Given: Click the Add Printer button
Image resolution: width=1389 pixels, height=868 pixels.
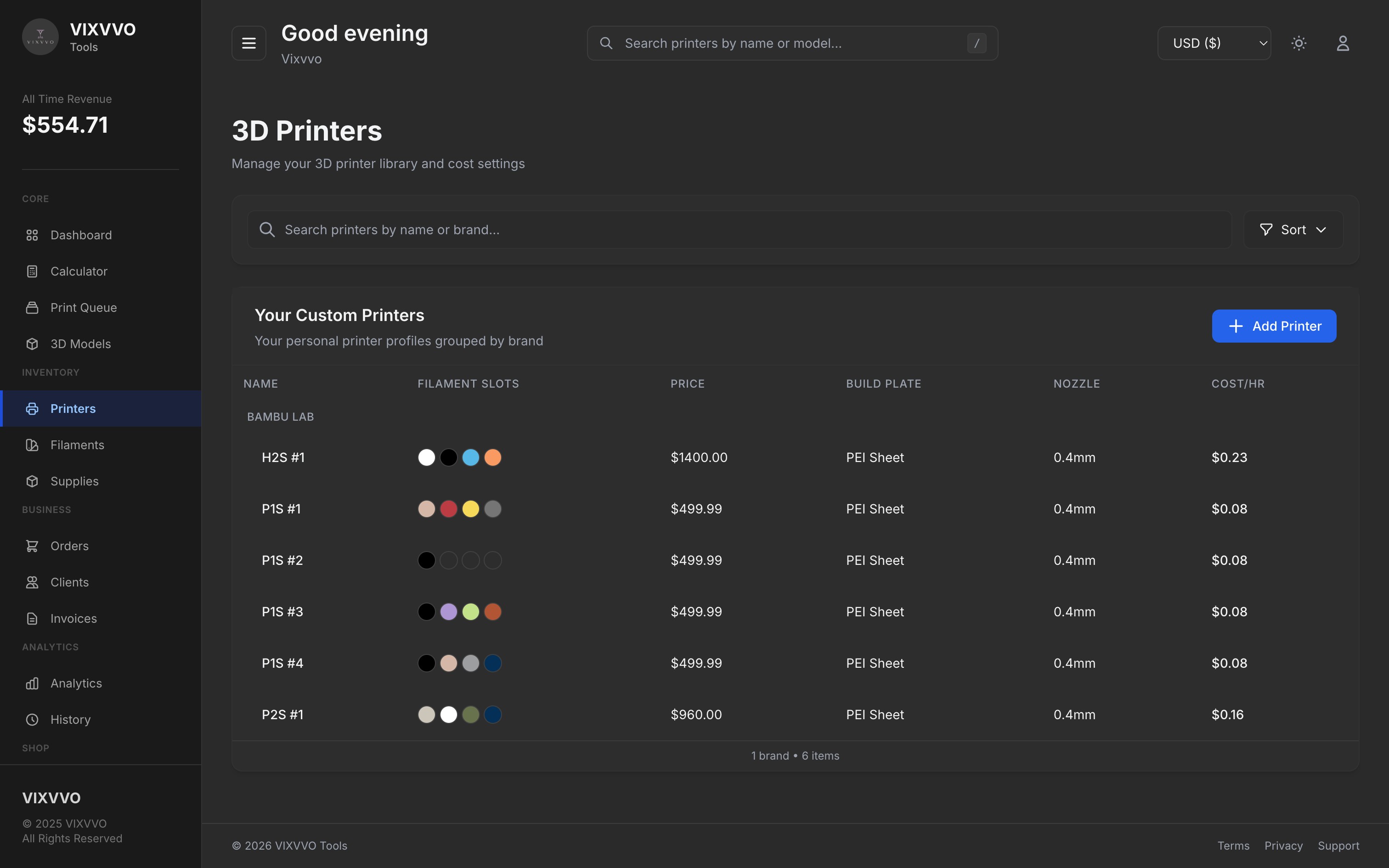Looking at the screenshot, I should point(1274,326).
